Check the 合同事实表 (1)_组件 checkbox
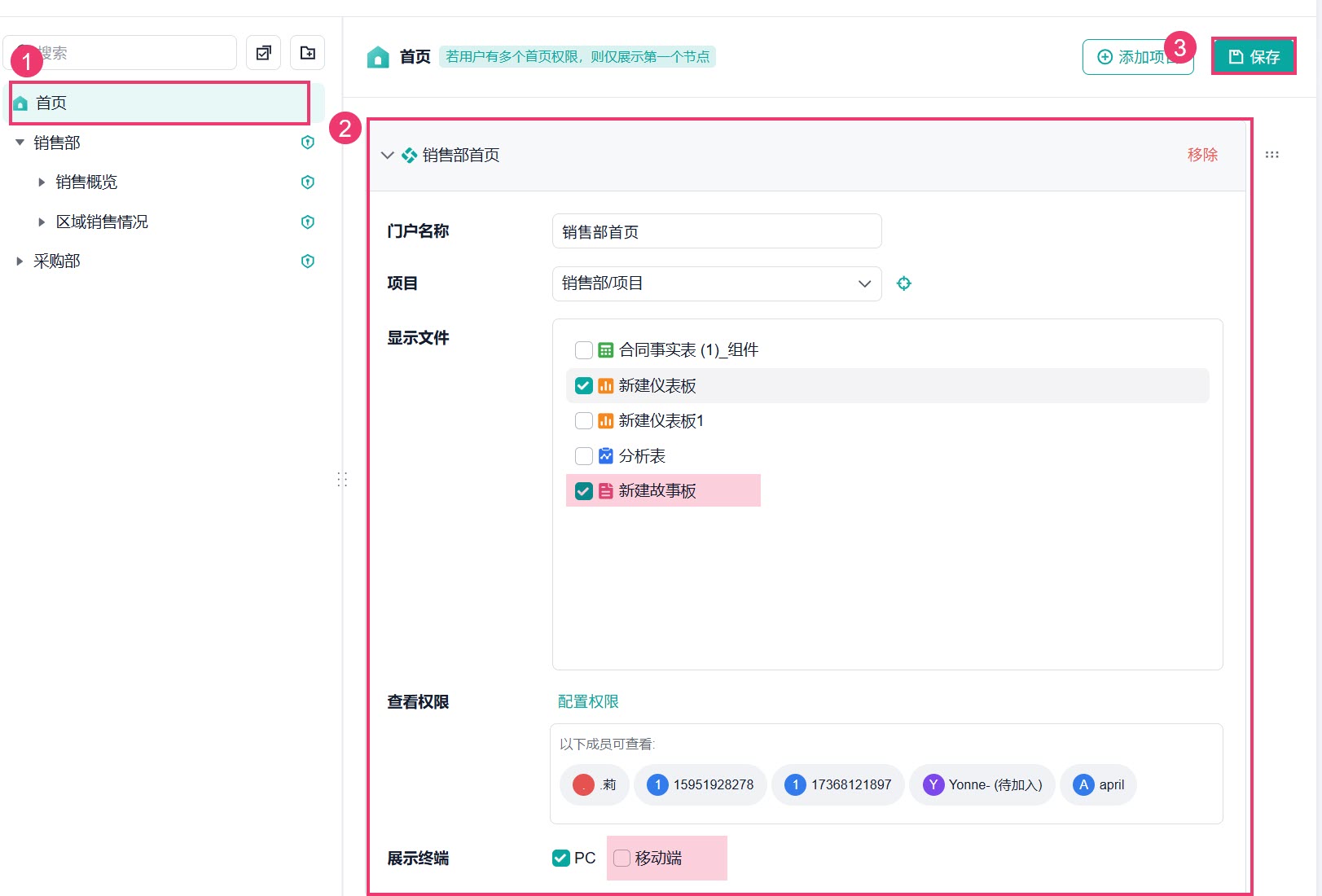Screen dimensions: 1322x896 584,350
